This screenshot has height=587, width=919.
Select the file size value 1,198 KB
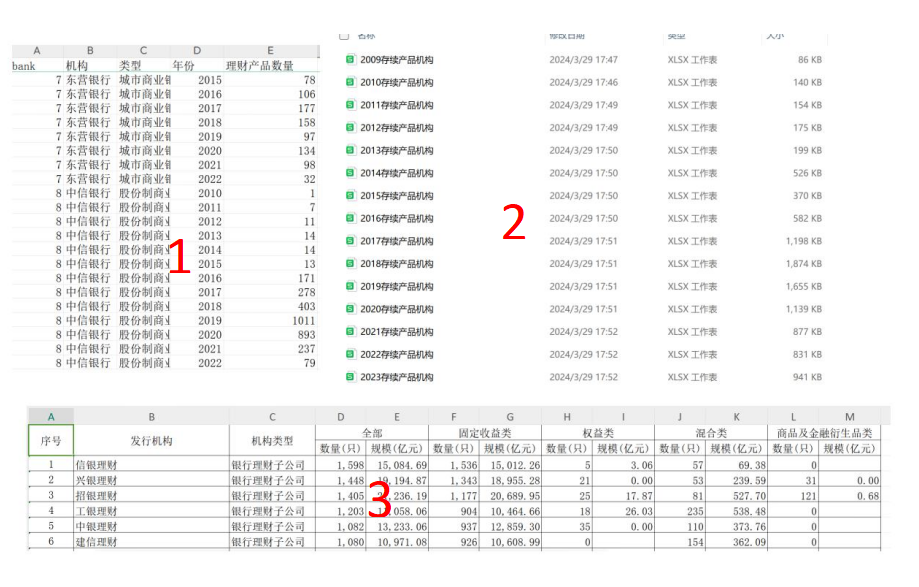click(x=804, y=241)
